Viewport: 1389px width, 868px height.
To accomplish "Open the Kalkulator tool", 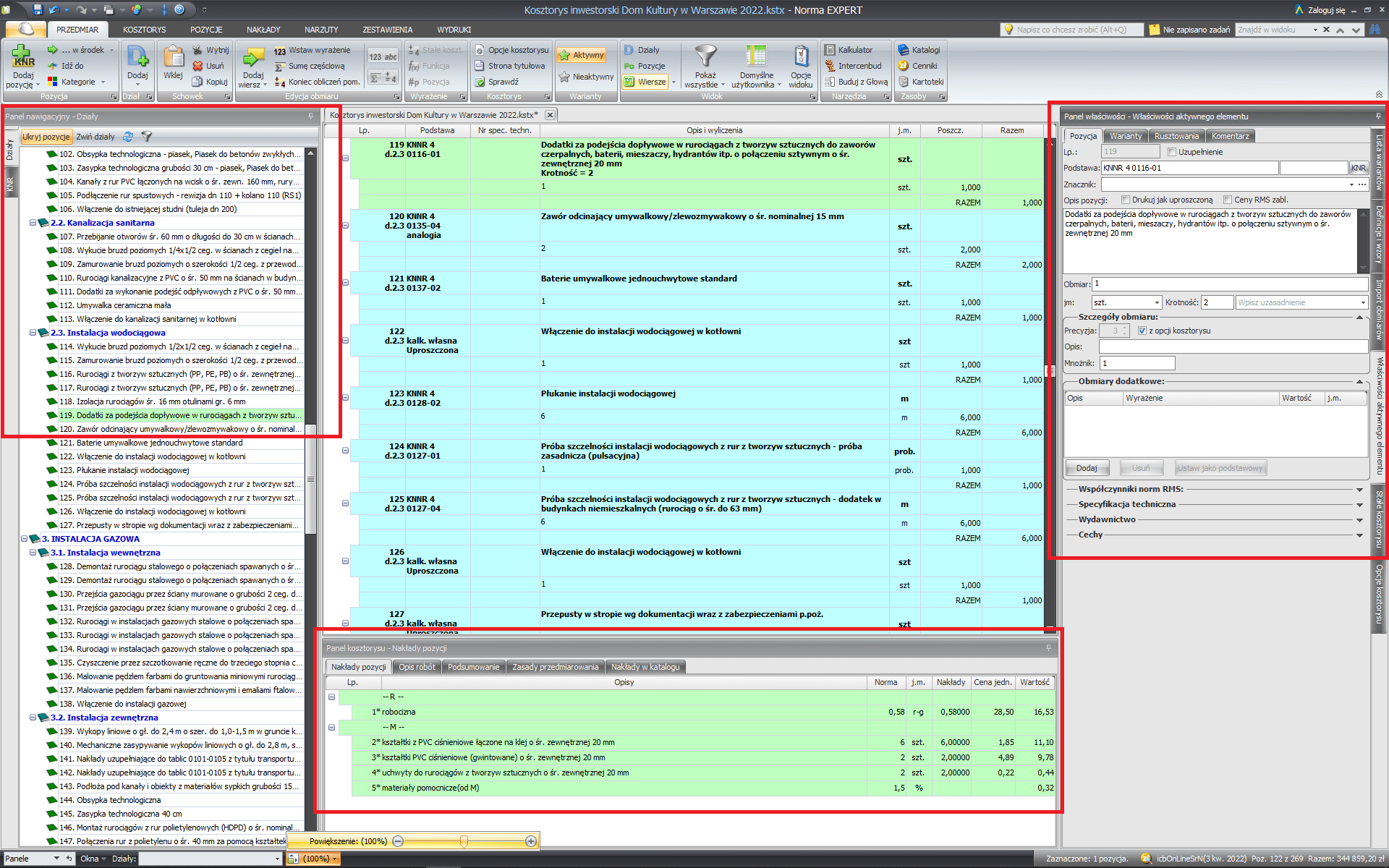I will pyautogui.click(x=849, y=50).
